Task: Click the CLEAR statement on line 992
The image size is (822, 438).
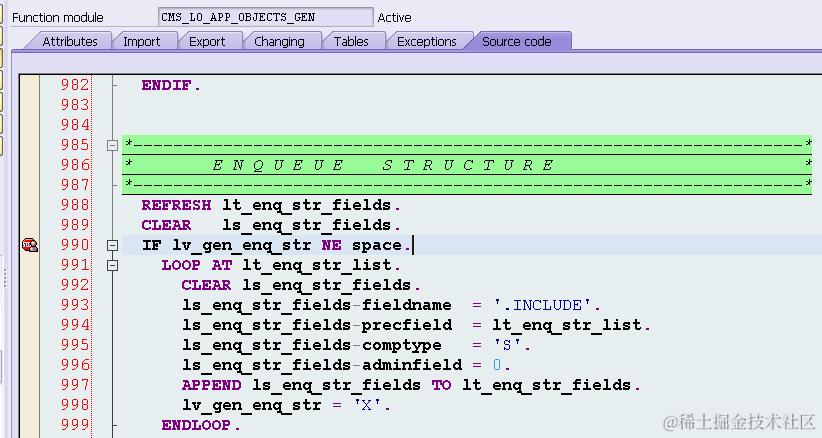Action: point(301,285)
